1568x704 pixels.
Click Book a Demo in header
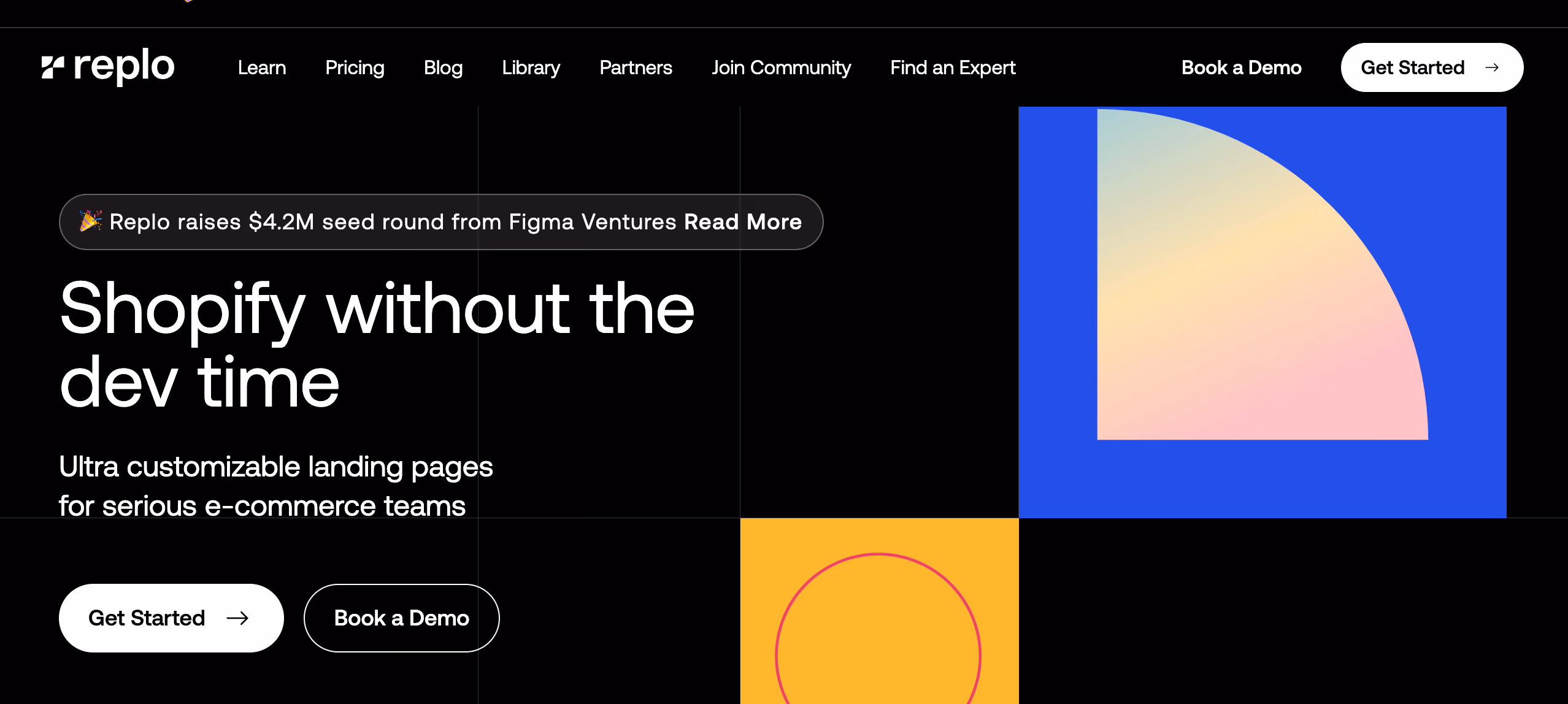coord(1241,67)
